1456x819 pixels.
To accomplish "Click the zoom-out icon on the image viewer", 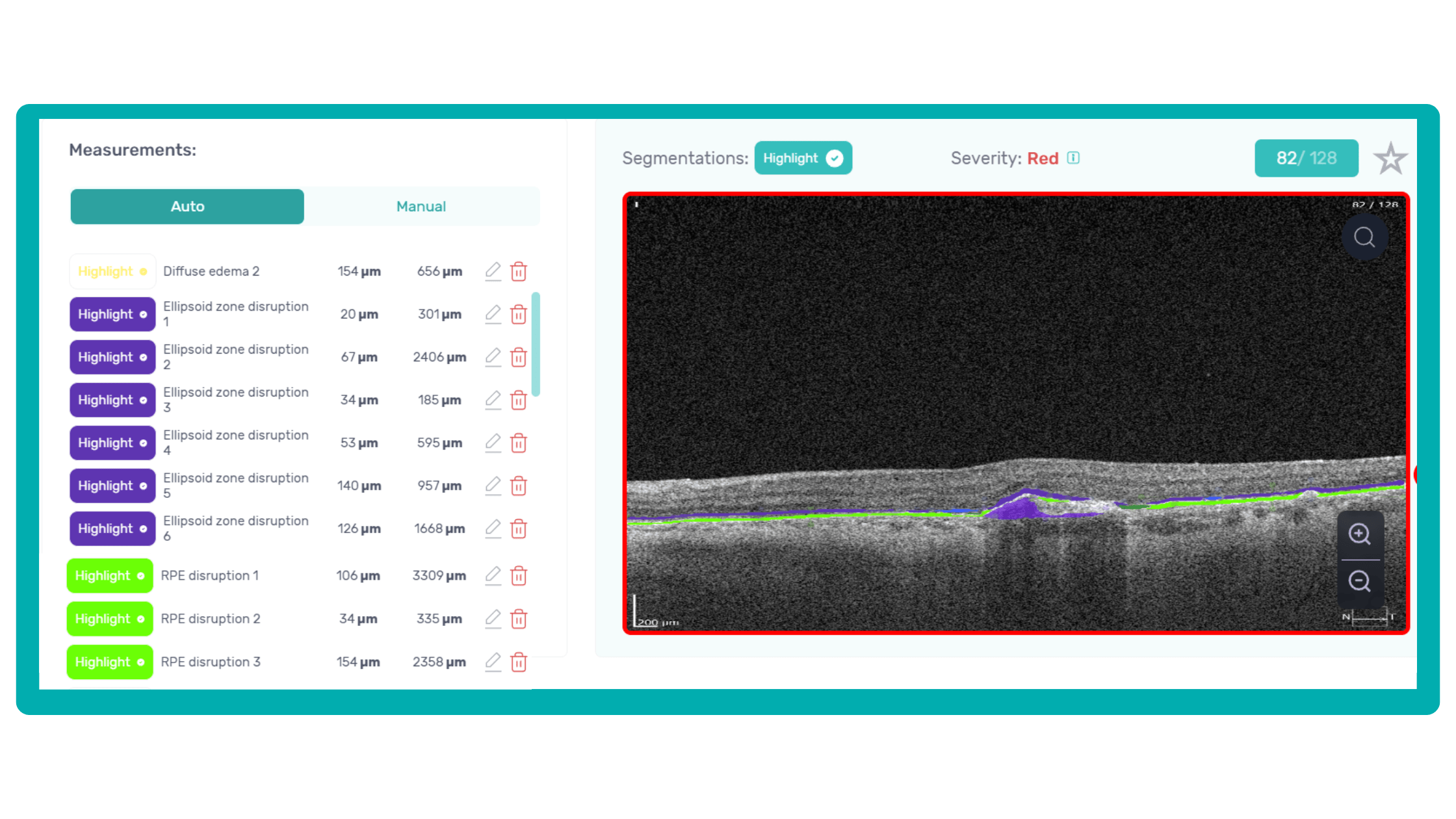I will 1360,582.
